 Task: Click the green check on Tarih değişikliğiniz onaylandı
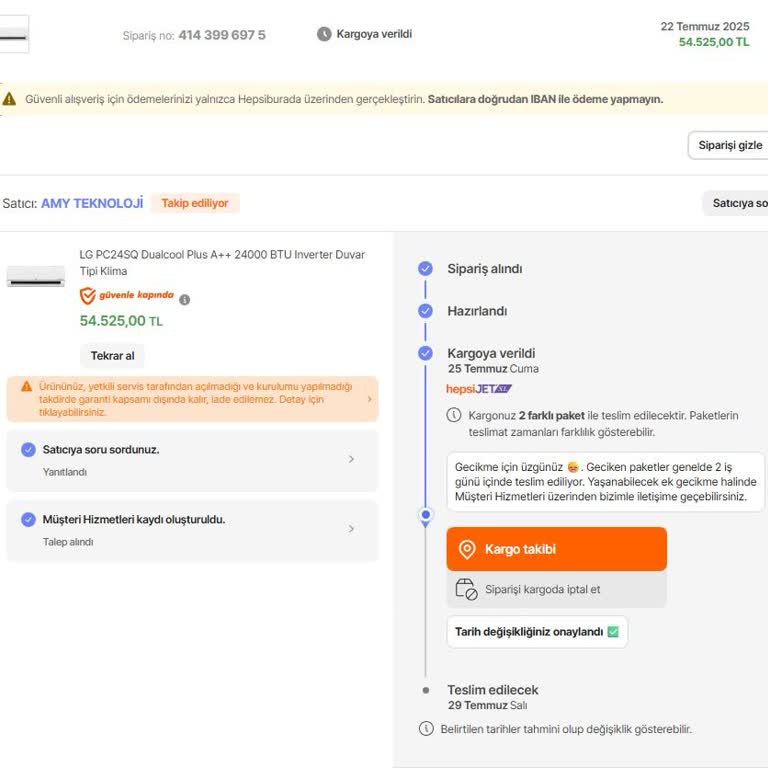pyautogui.click(x=613, y=632)
